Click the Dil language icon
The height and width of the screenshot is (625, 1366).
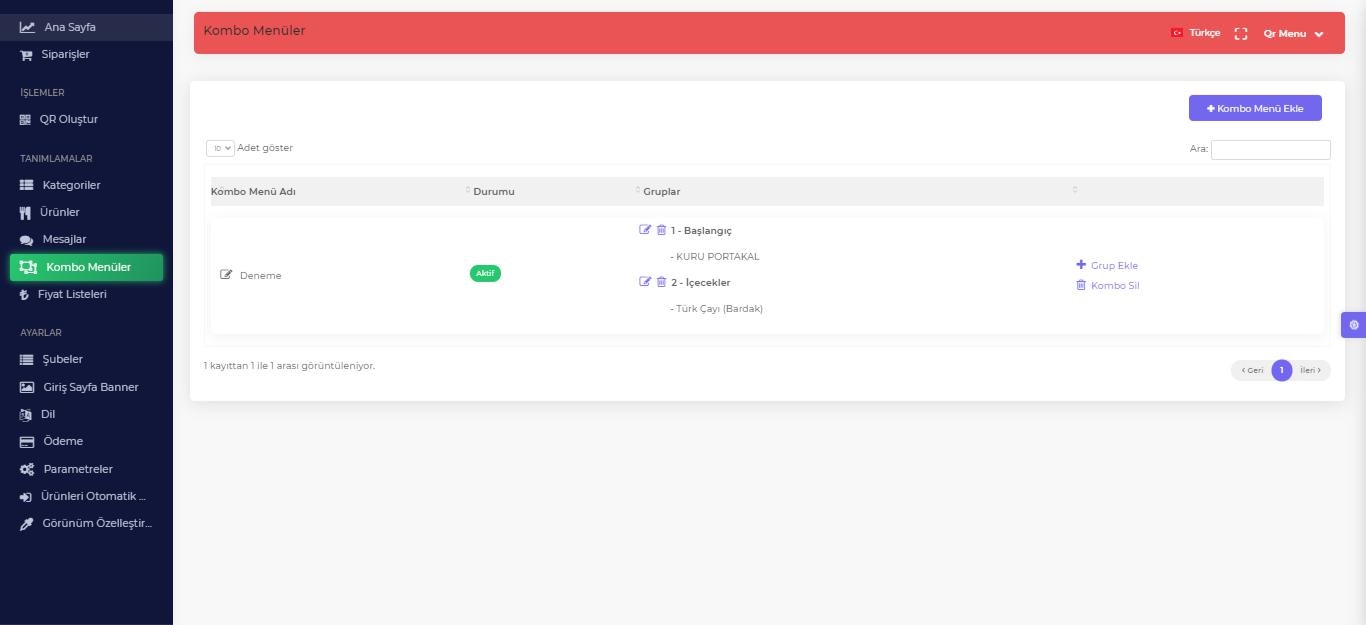26,415
